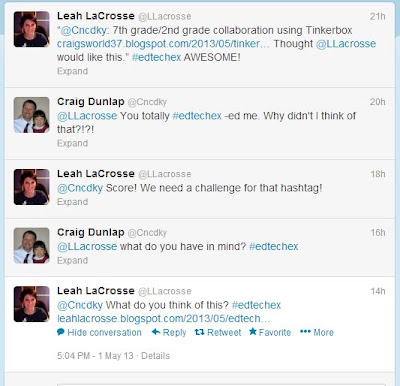
Task: Open Craig Dunlap's avatar on 20h tweet
Action: [32, 115]
